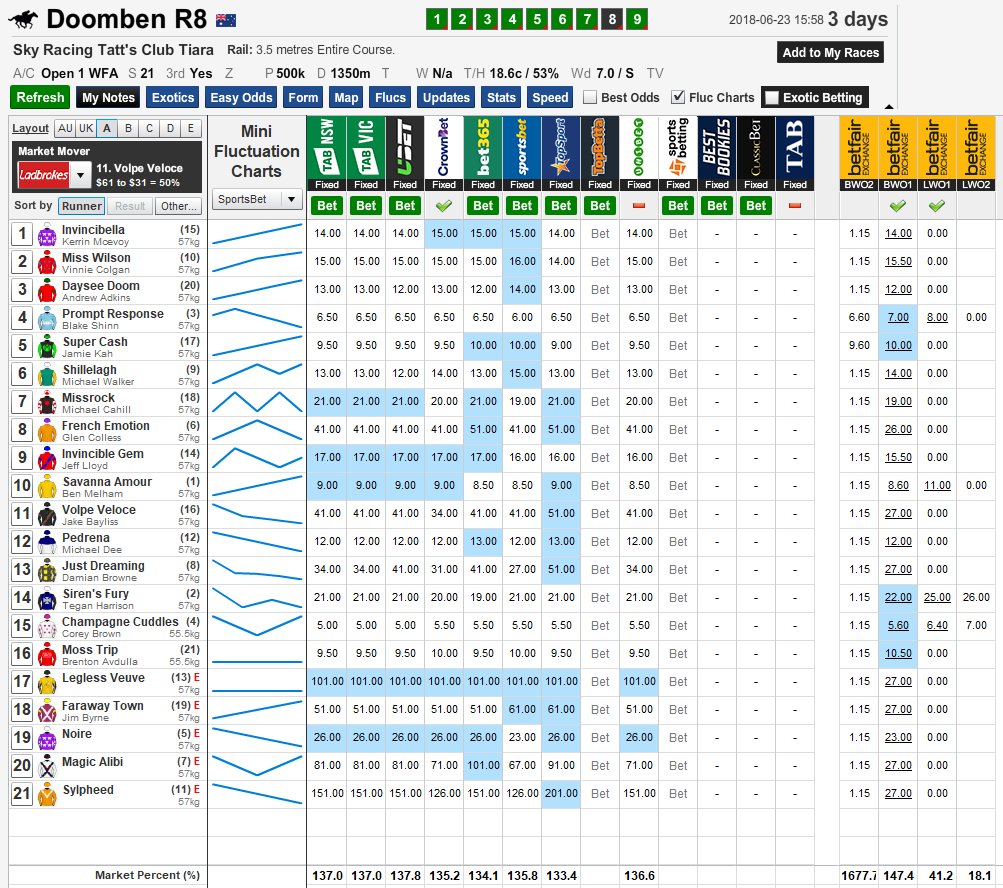Click the TopBetta bookmaker logo

(x=600, y=147)
